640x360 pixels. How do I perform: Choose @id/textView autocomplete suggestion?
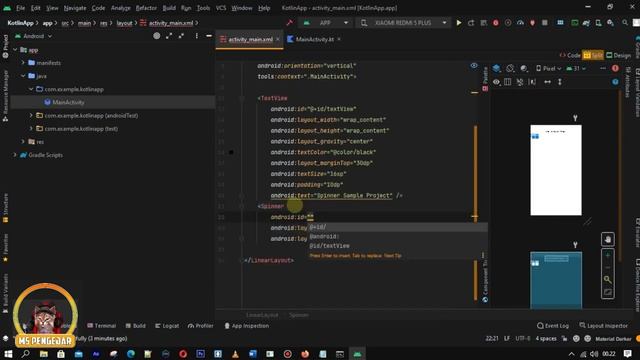click(x=329, y=246)
